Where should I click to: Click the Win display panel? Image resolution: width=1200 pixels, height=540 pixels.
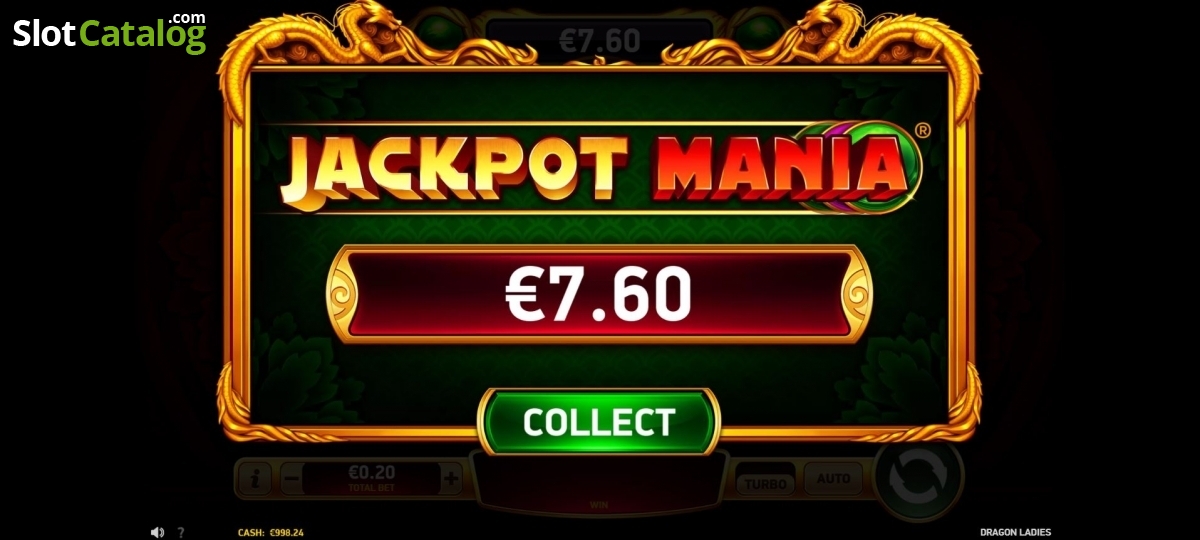pyautogui.click(x=598, y=485)
